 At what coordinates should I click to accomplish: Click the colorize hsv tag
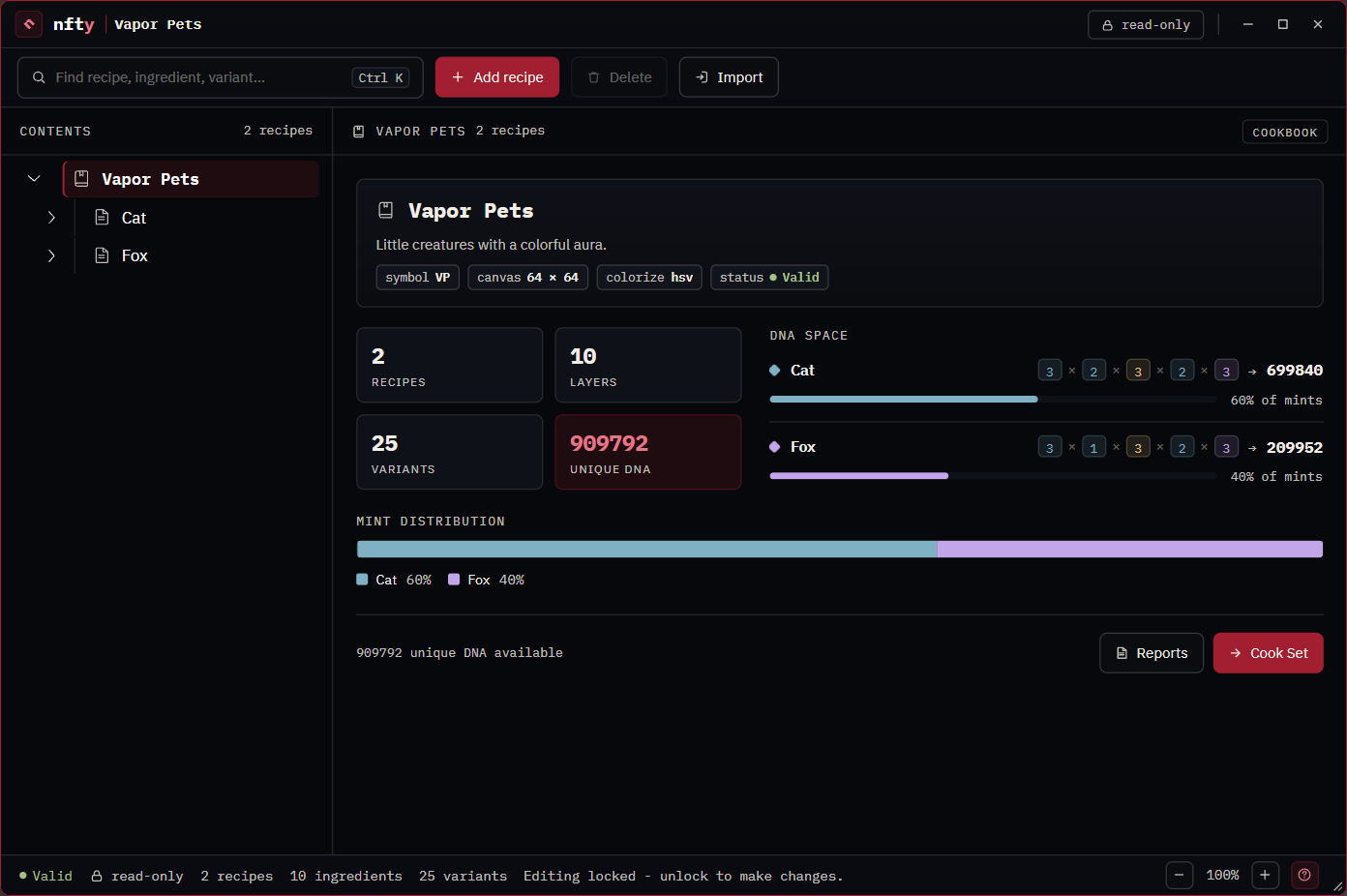(x=649, y=278)
